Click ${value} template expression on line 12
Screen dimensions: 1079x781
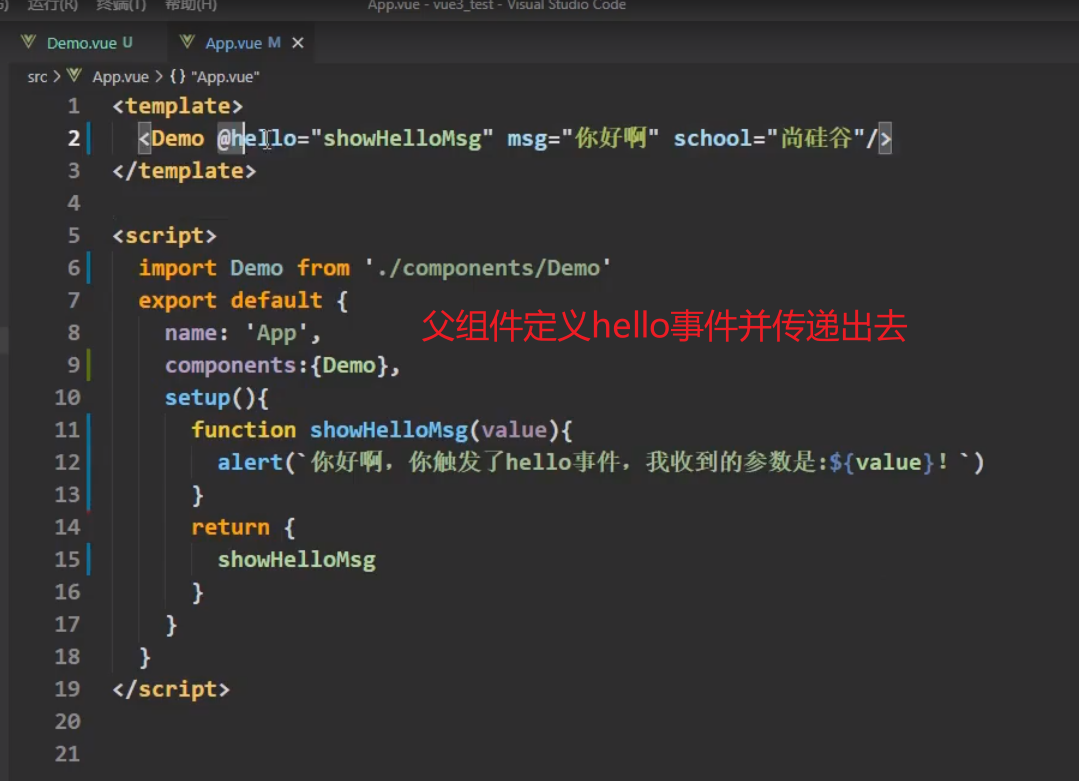coord(882,462)
